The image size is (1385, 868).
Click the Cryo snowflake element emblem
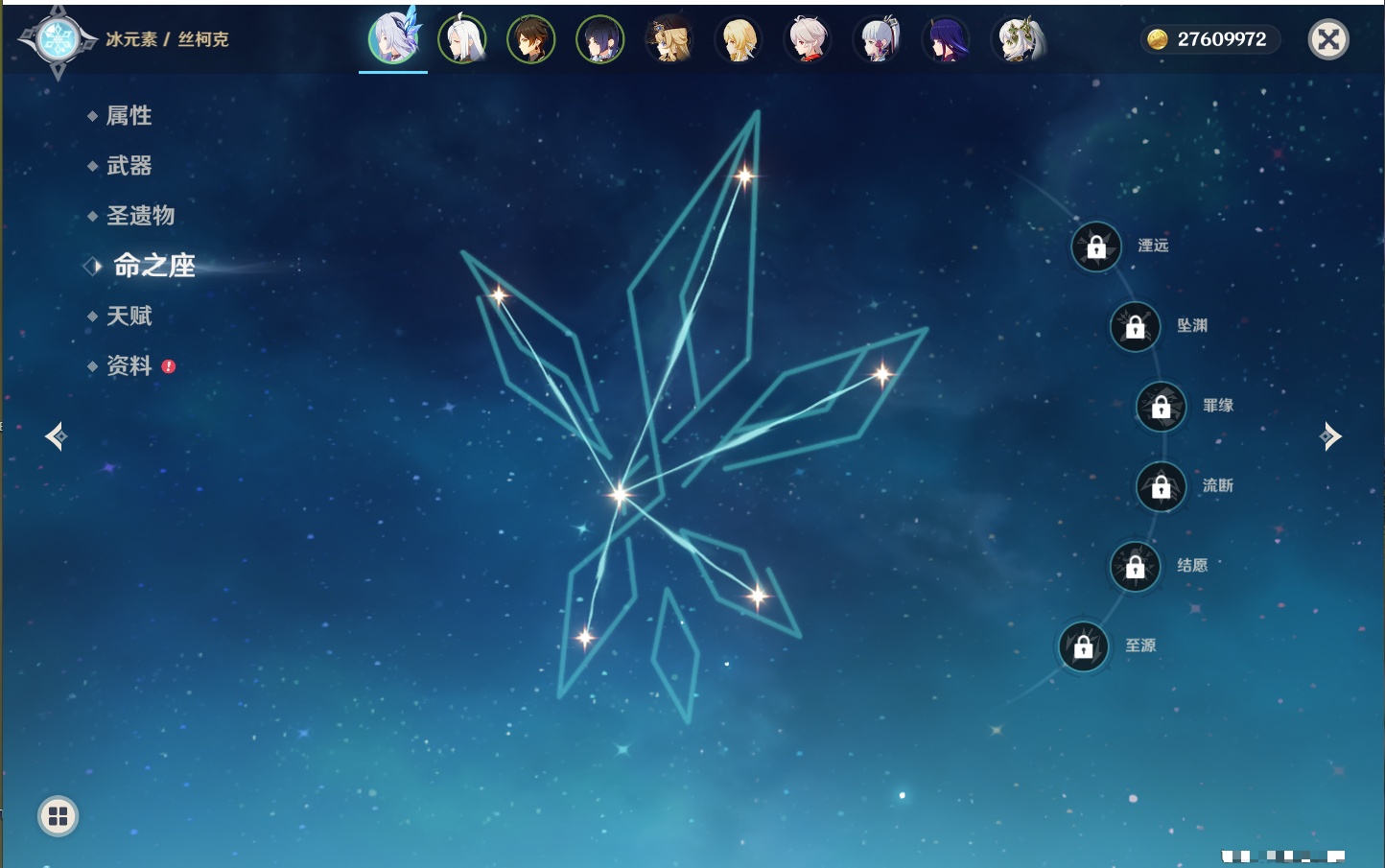(58, 40)
